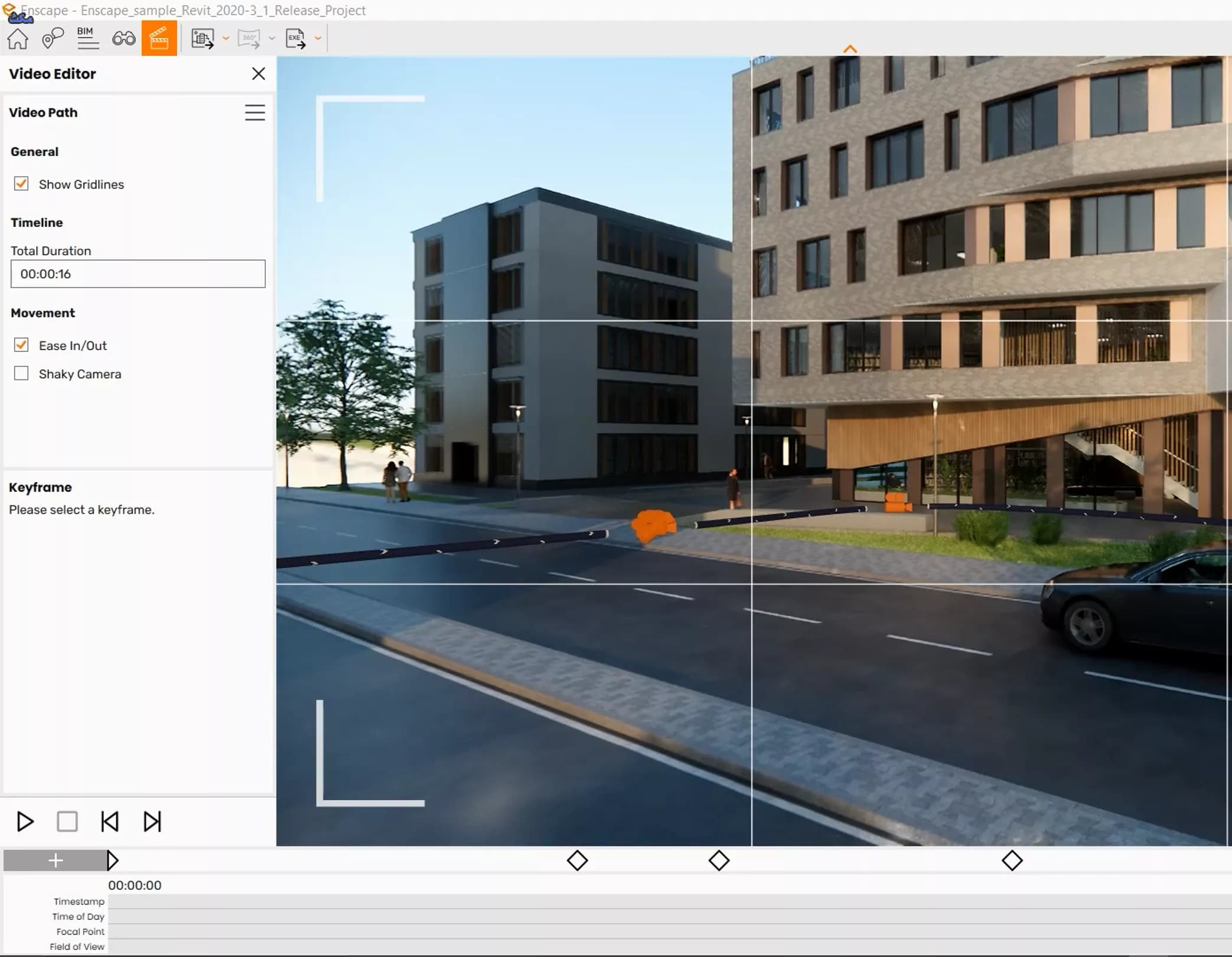Click the Total Duration input field
1232x957 pixels.
(138, 274)
